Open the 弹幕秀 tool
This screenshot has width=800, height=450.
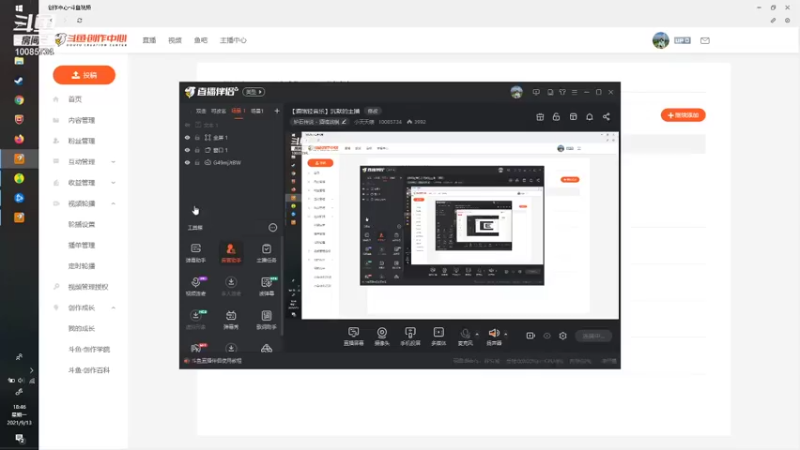coord(231,319)
